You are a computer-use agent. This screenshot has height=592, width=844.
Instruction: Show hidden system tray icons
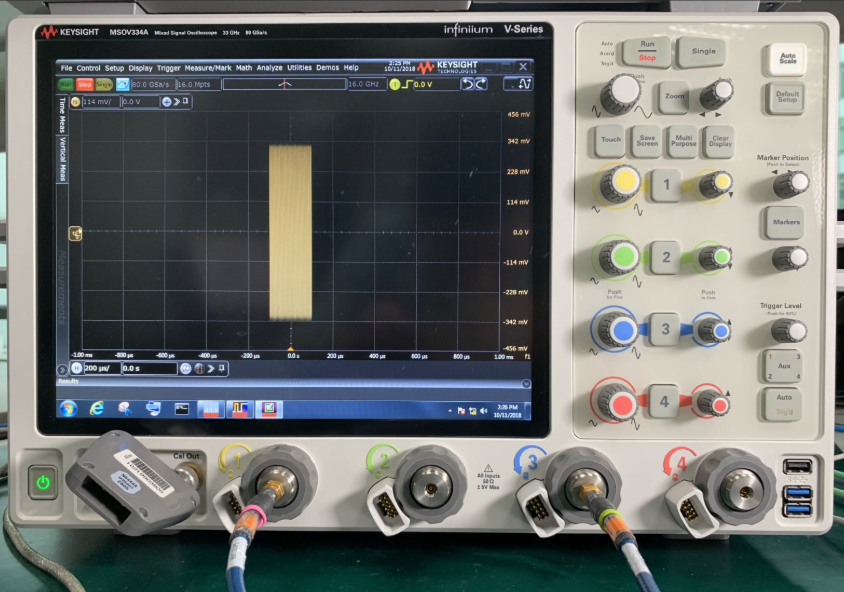click(448, 410)
